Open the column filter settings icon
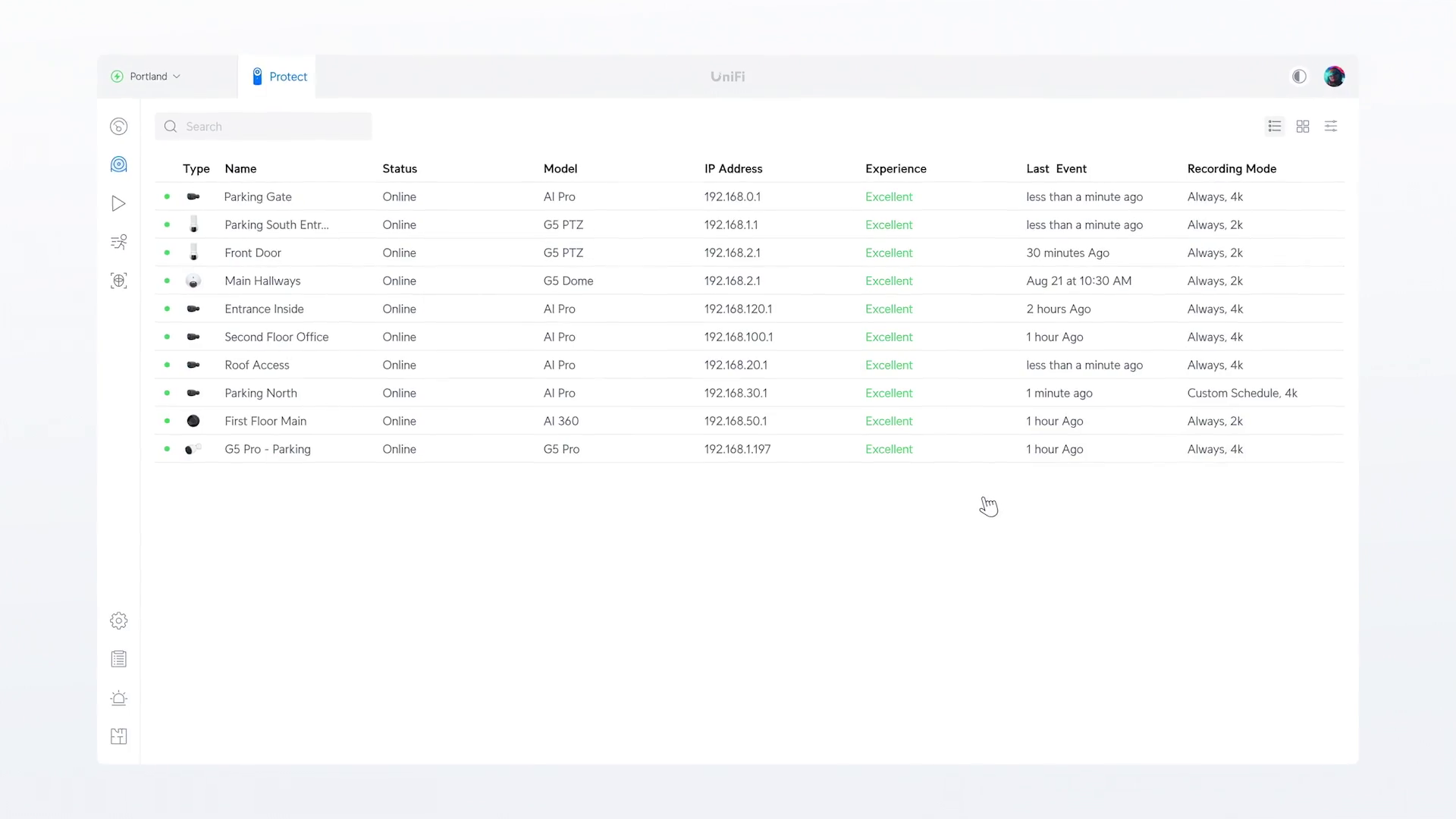The width and height of the screenshot is (1456, 819). [x=1331, y=127]
